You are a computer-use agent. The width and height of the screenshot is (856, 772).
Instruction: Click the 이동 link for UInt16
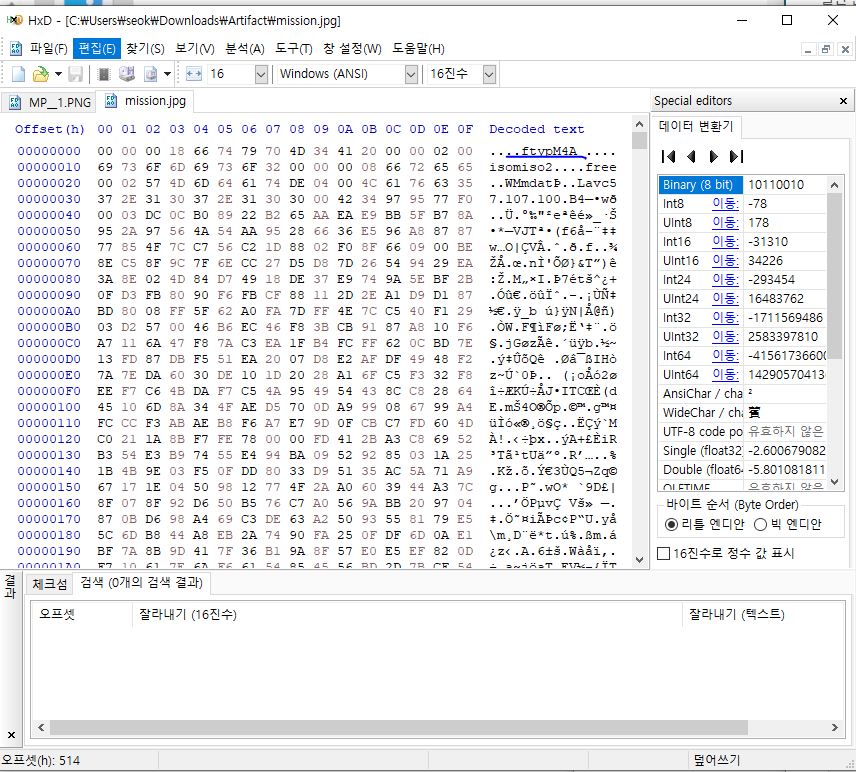tap(726, 261)
